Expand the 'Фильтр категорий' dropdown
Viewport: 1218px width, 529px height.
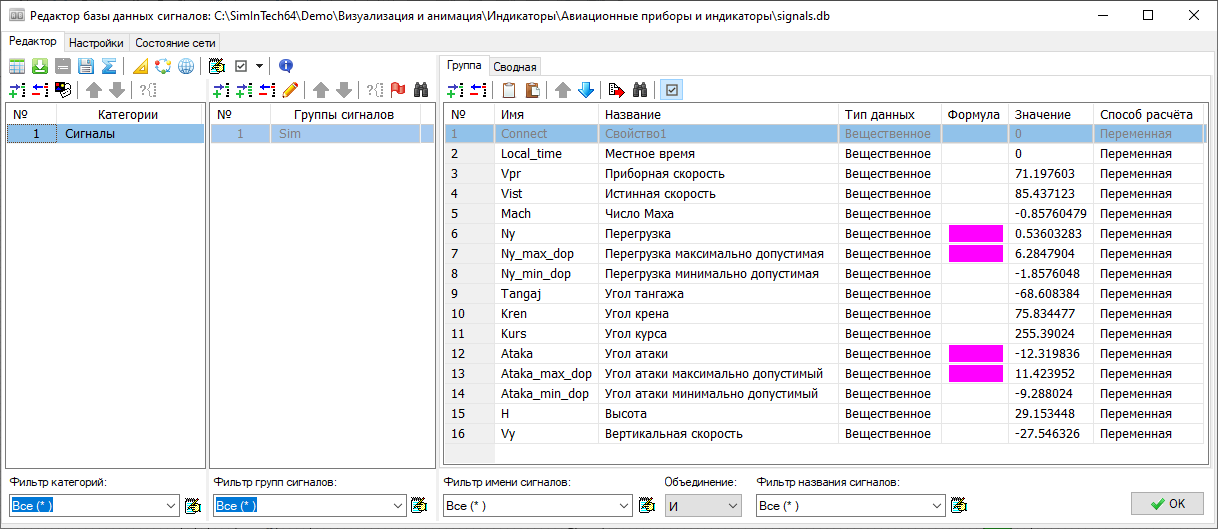point(169,506)
